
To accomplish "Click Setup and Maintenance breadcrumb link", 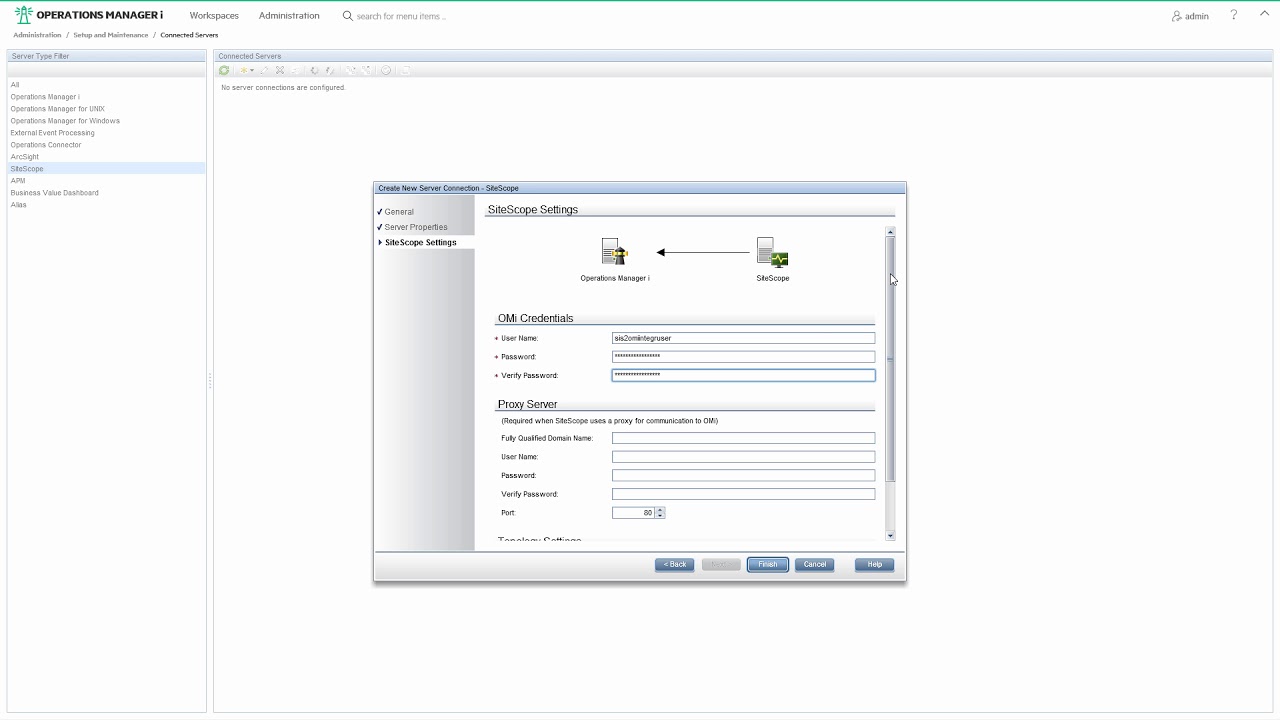I will pos(110,35).
